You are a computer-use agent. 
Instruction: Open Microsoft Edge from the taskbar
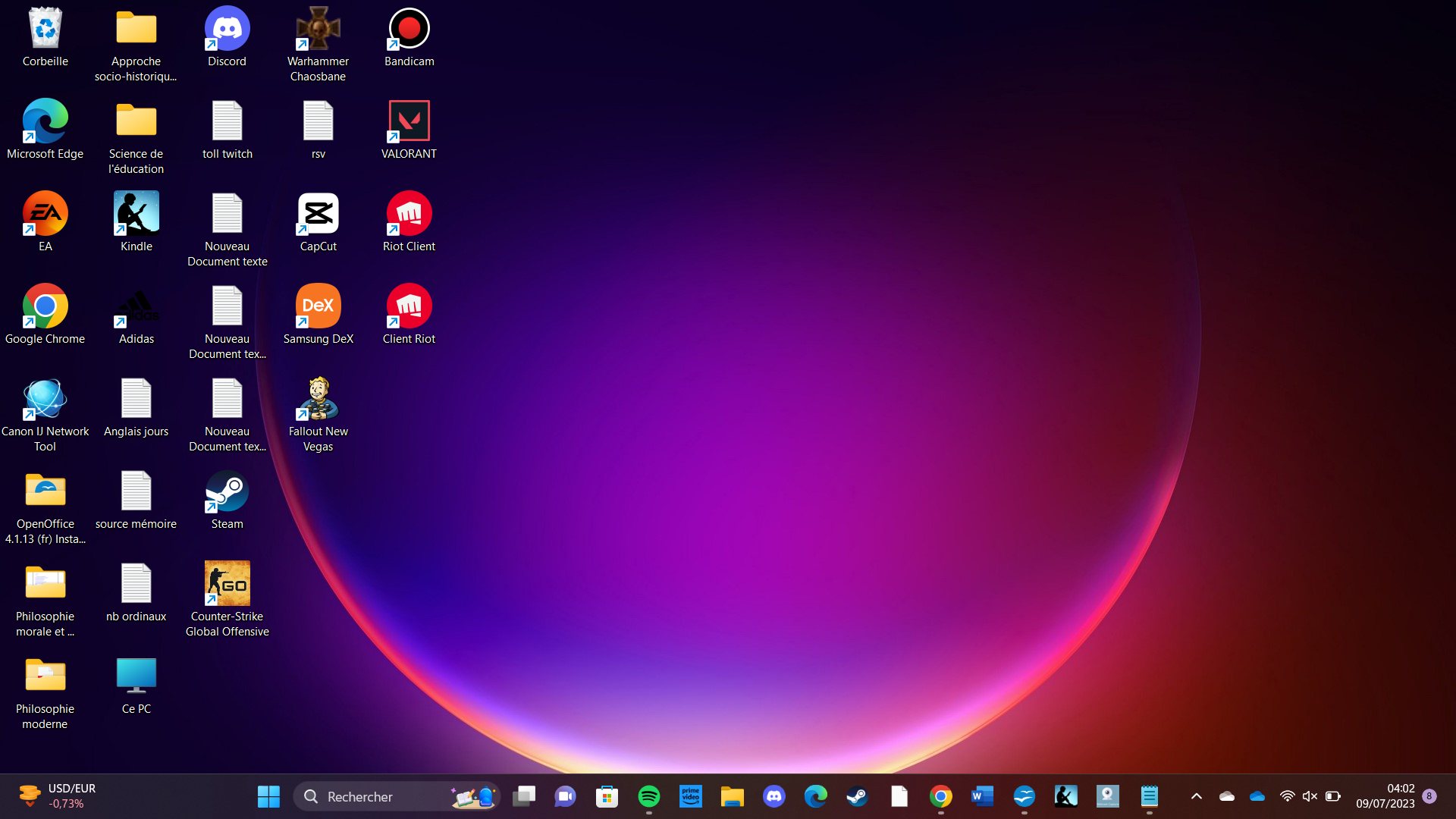[816, 796]
